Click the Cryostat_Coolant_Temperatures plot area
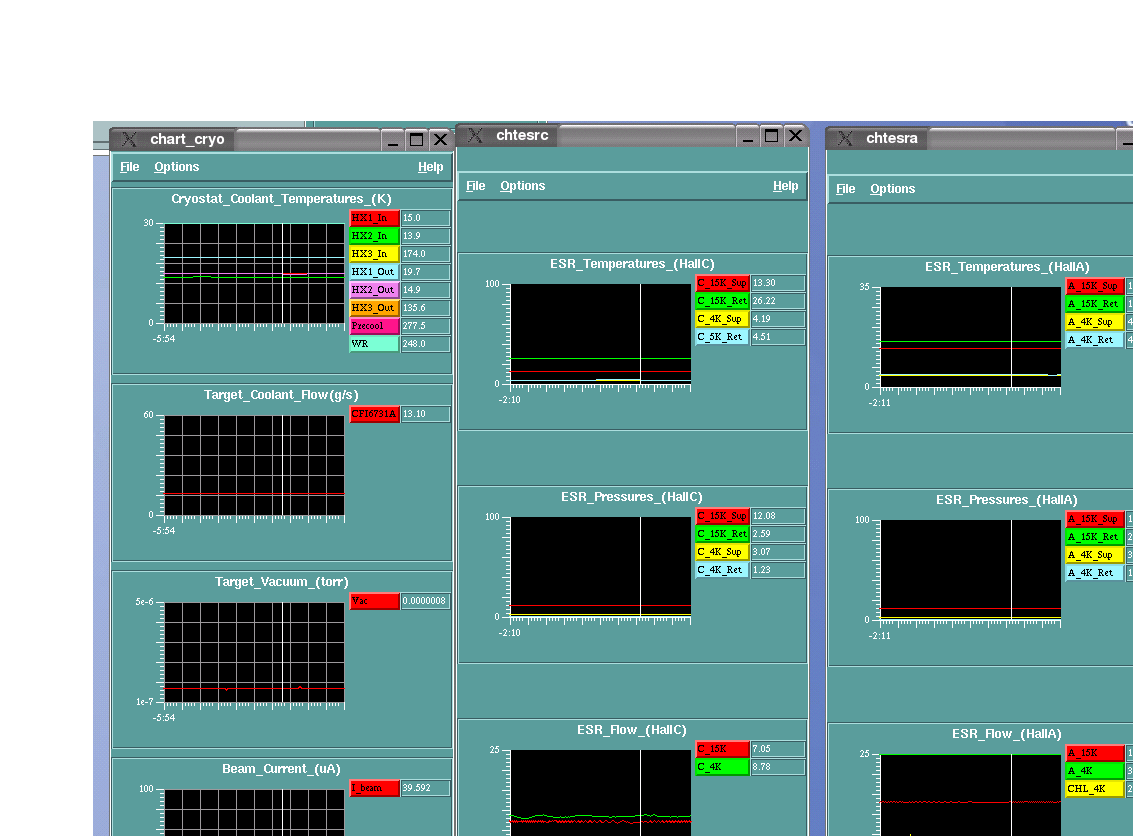 [254, 273]
